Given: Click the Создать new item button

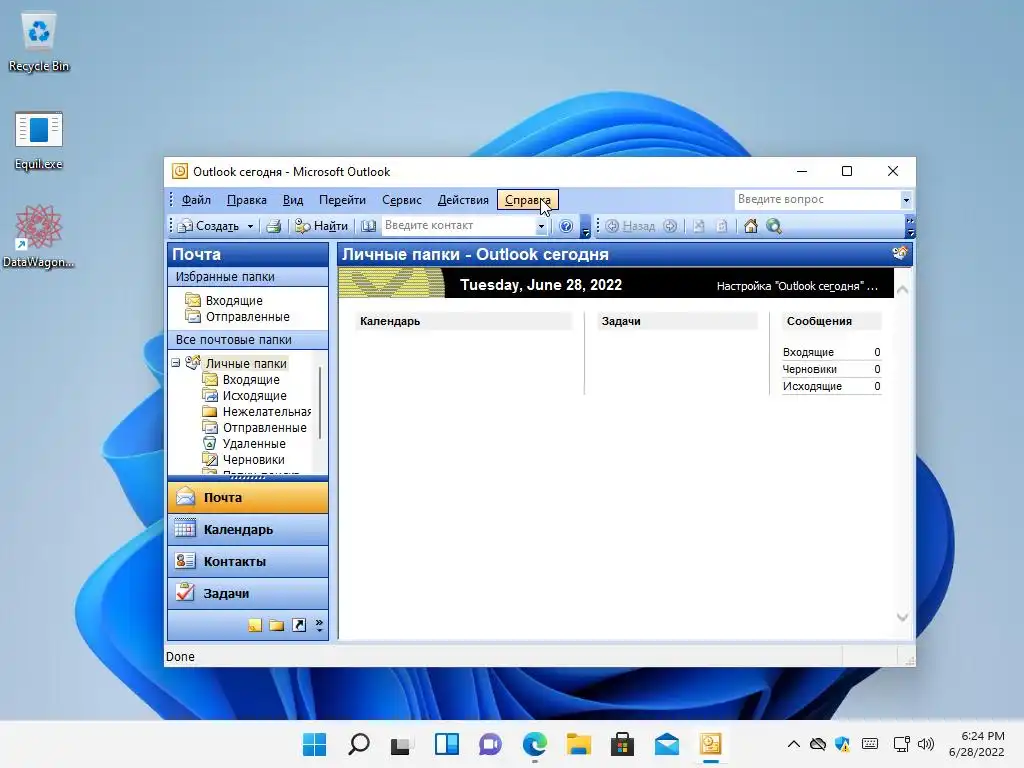Looking at the screenshot, I should tap(208, 226).
